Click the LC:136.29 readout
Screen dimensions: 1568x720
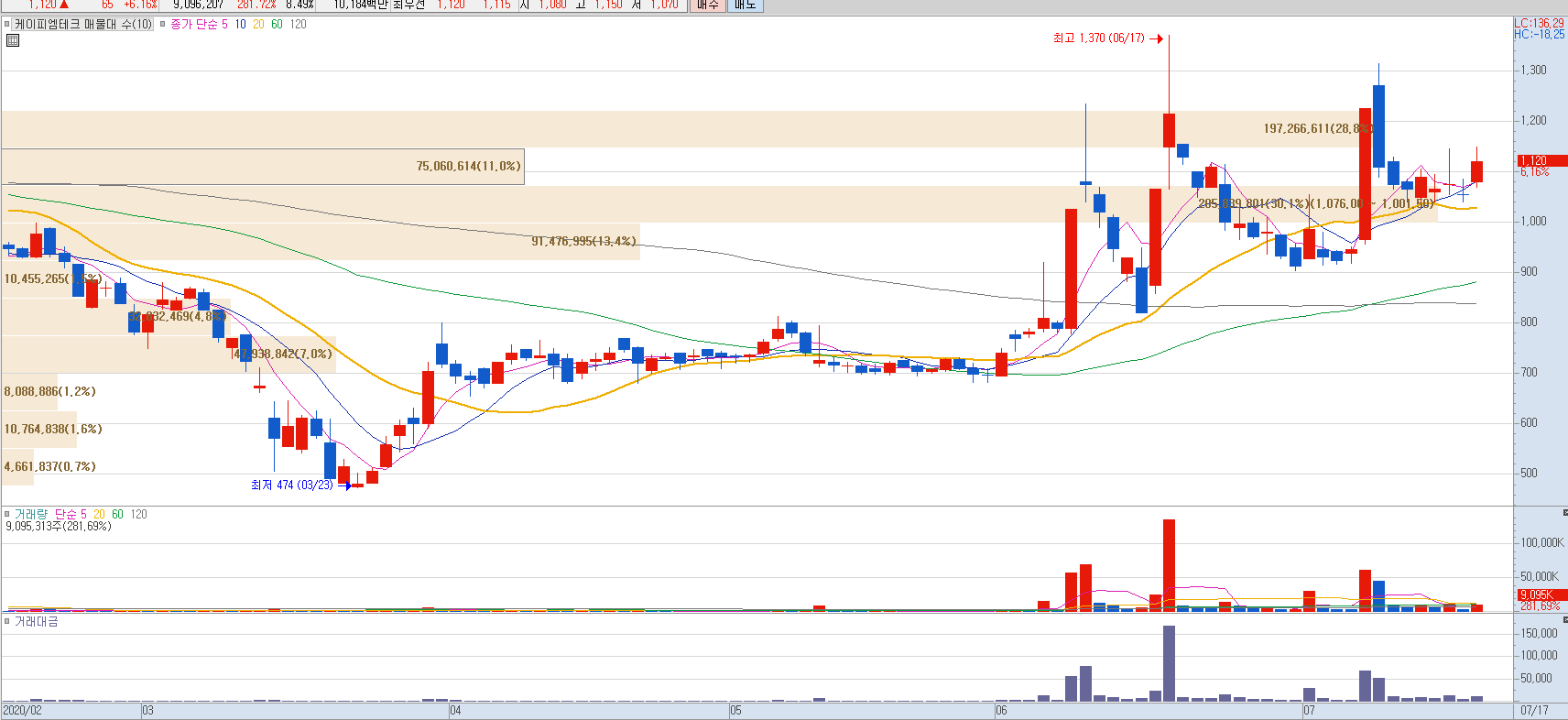(x=1539, y=23)
